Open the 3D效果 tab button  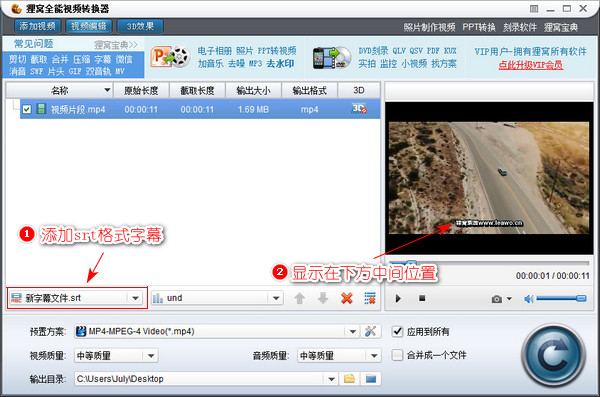(140, 26)
